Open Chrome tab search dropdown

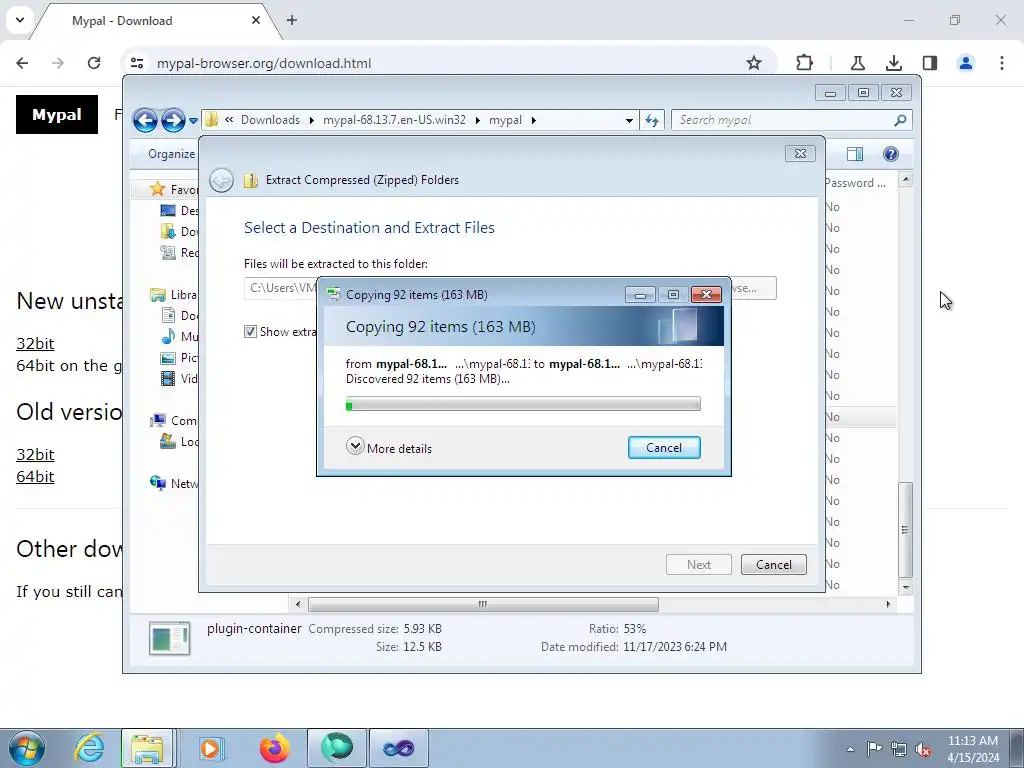tap(20, 20)
